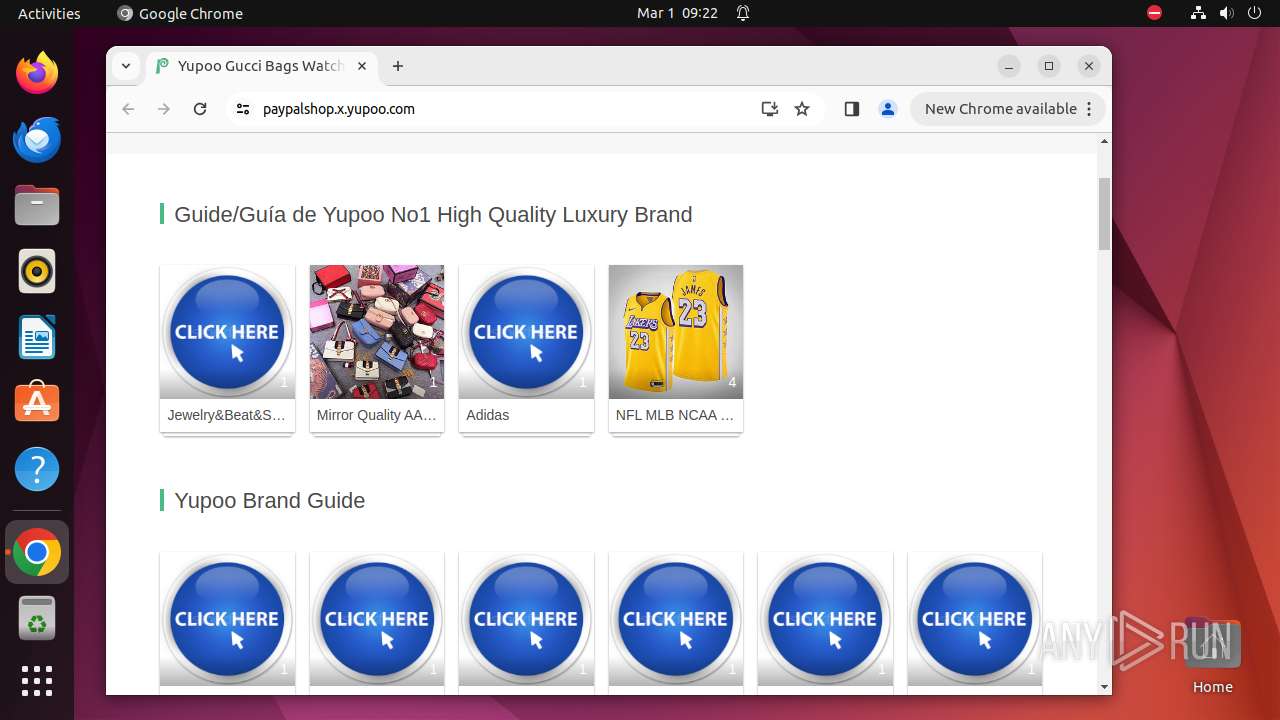View site information icon in address bar
Image resolution: width=1280 pixels, height=720 pixels.
(243, 109)
